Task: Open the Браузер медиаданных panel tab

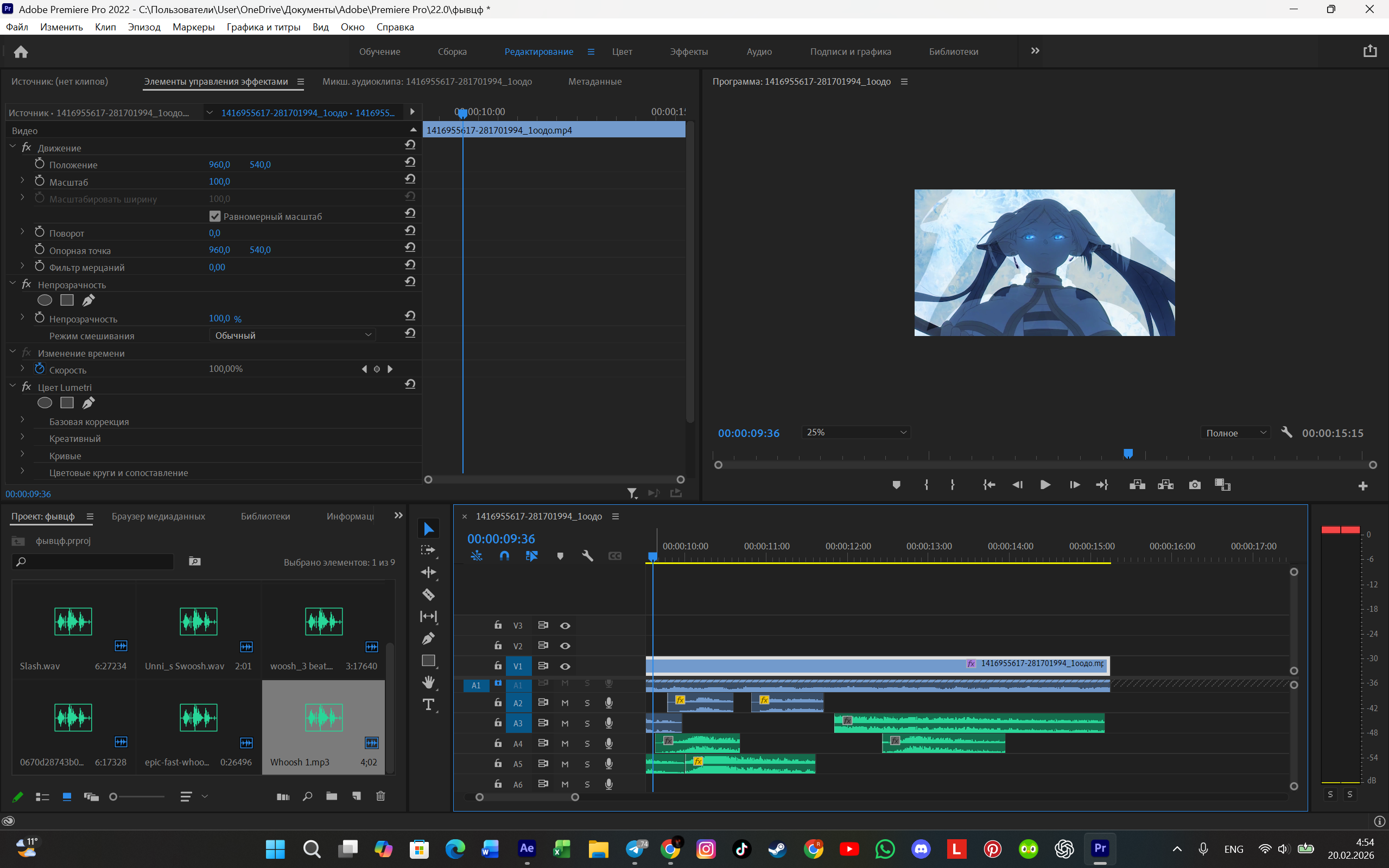Action: pos(158,516)
